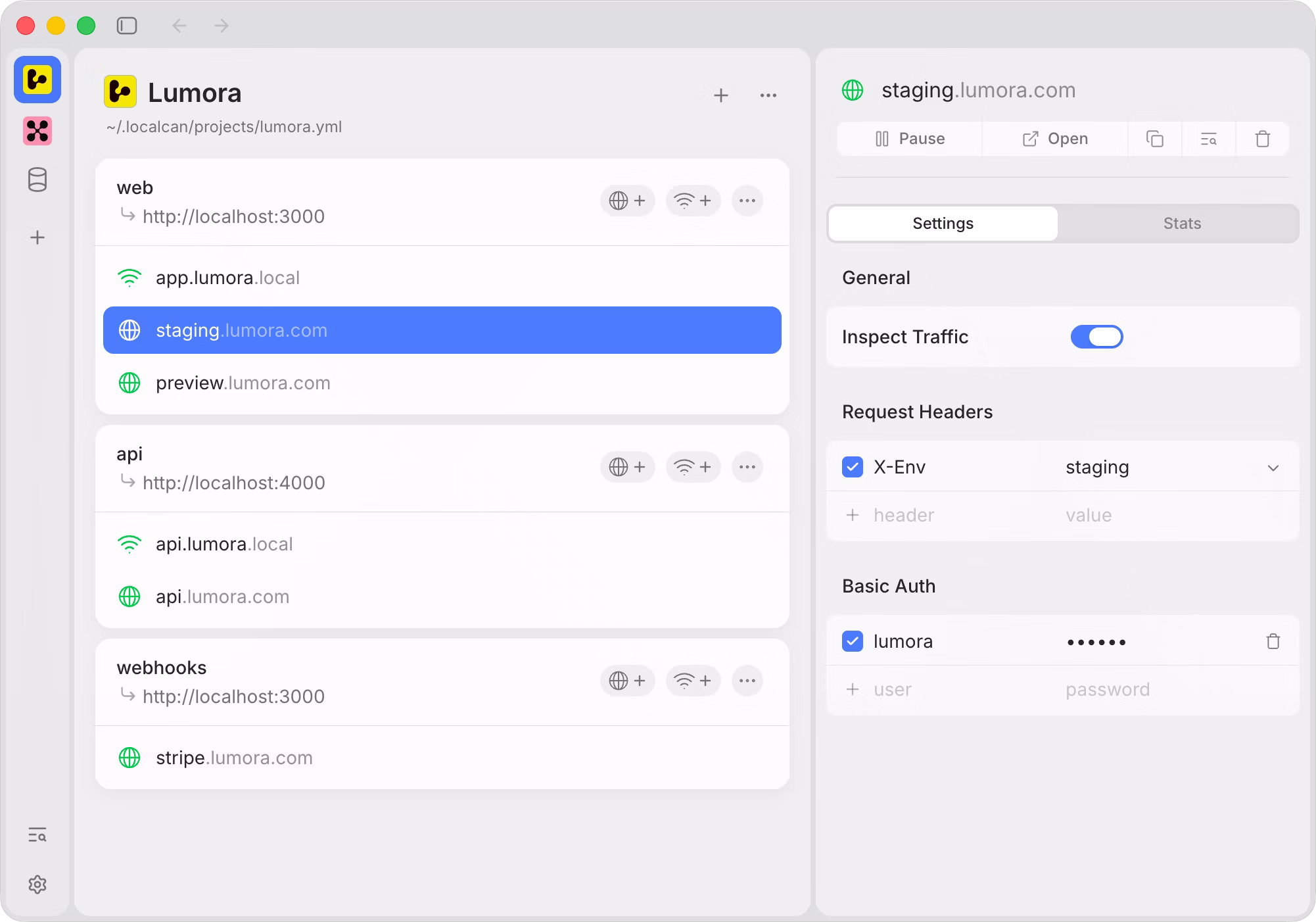Image resolution: width=1316 pixels, height=922 pixels.
Task: Add public domain to web service
Action: coord(627,201)
